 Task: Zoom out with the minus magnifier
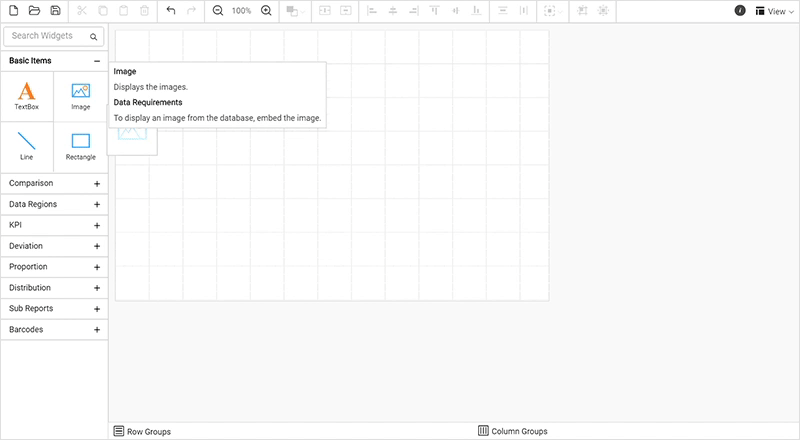[218, 11]
